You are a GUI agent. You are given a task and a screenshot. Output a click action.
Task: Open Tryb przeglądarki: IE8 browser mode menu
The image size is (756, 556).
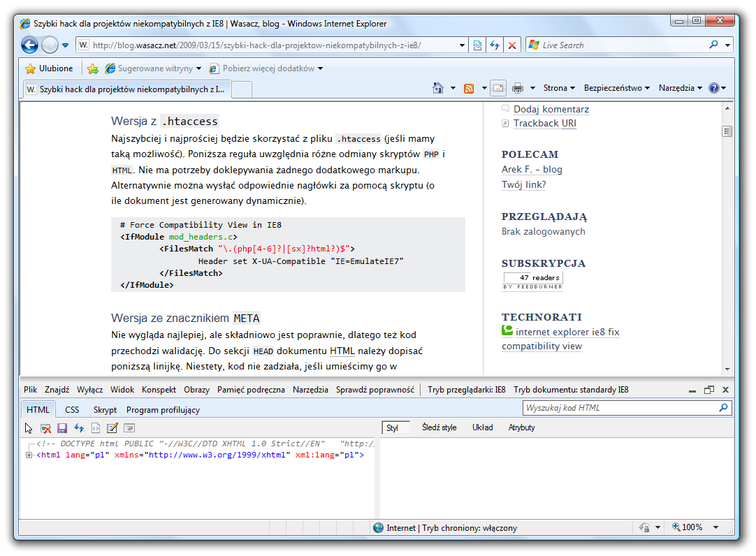466,390
